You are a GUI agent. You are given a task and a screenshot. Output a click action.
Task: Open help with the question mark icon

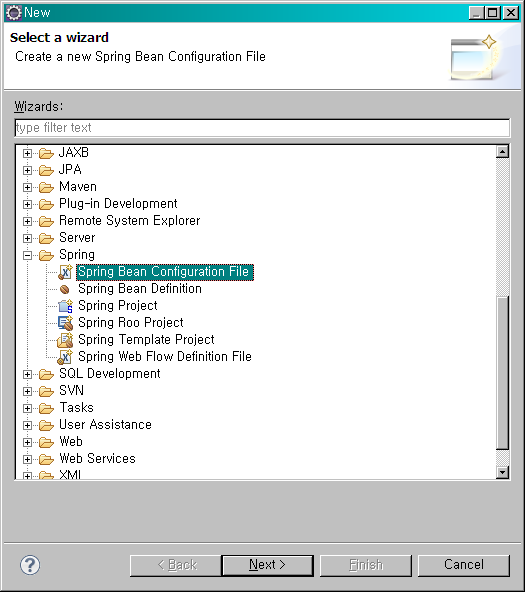[30, 565]
